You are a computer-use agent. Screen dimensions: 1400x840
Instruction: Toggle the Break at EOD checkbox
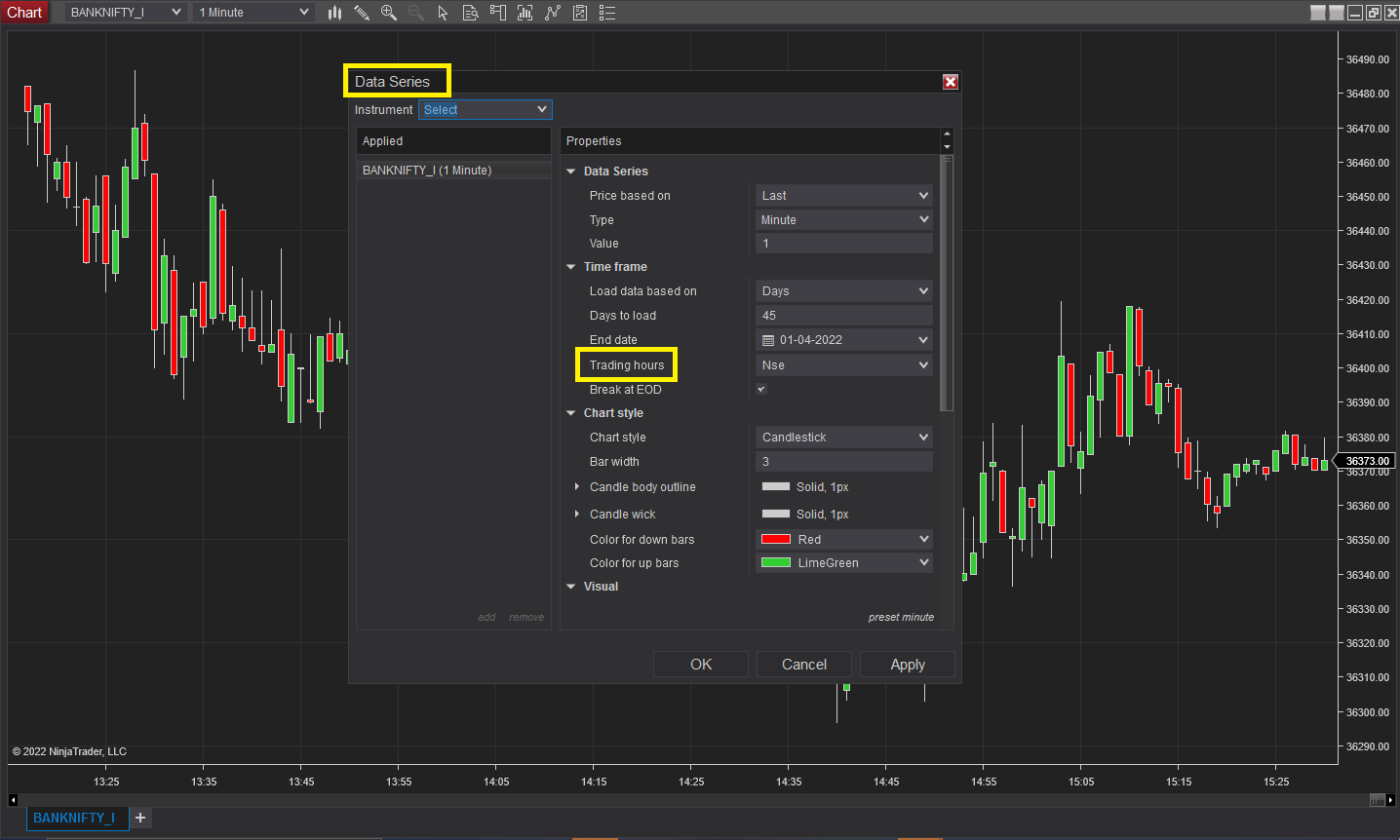(x=761, y=389)
